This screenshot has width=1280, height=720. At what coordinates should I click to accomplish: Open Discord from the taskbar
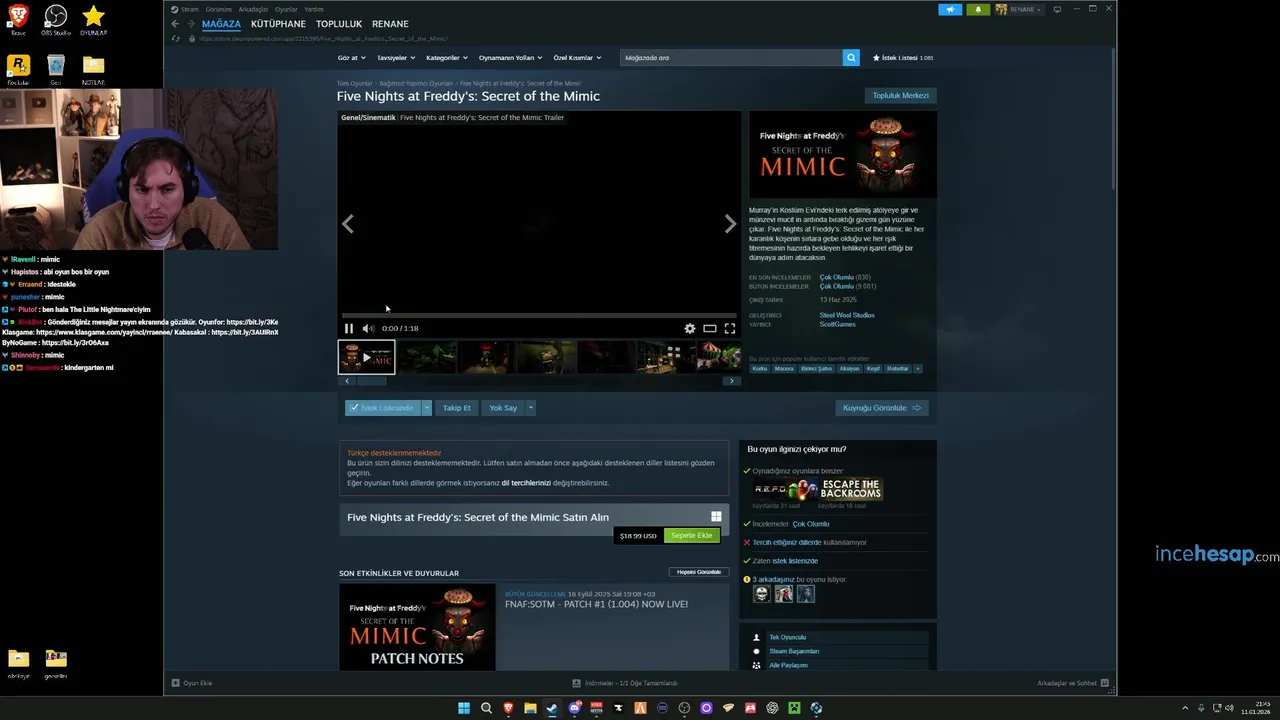tap(574, 708)
